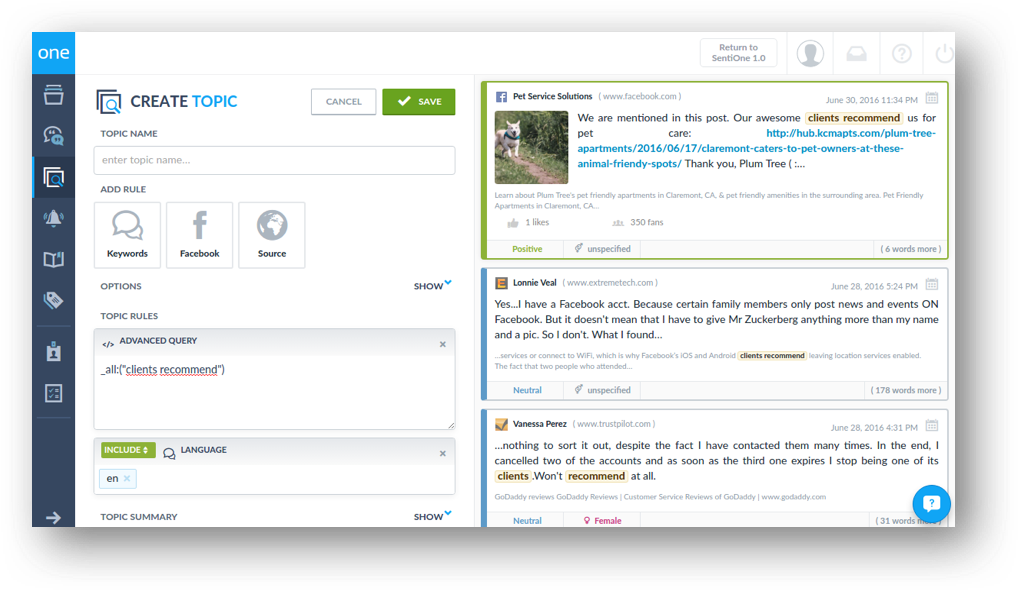This screenshot has height=592, width=1020.
Task: Remove the Advanced Query rule
Action: (443, 344)
